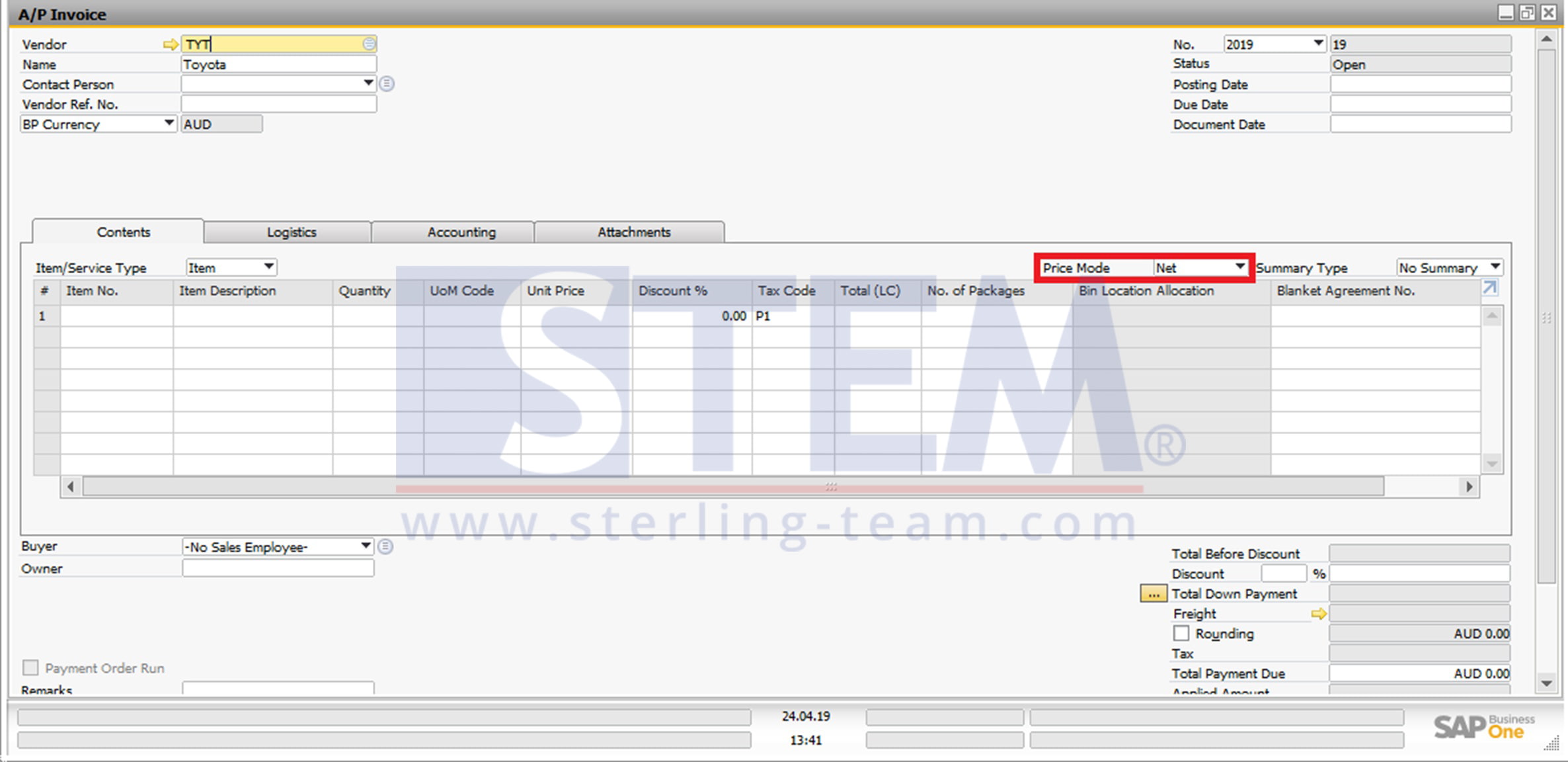Click row 1 Tax Code cell P1
The height and width of the screenshot is (762, 1568).
pyautogui.click(x=793, y=316)
